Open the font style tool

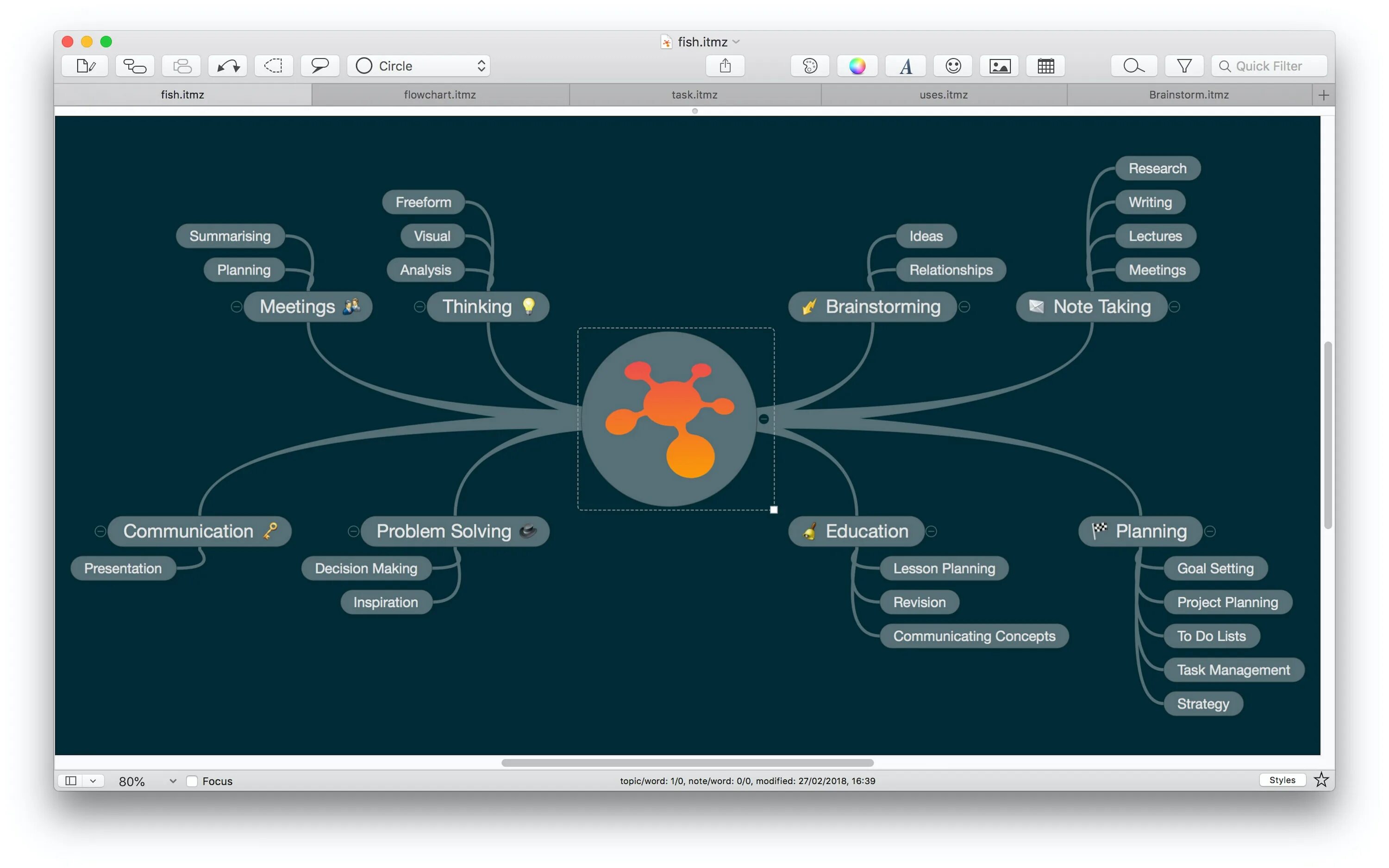tap(906, 66)
